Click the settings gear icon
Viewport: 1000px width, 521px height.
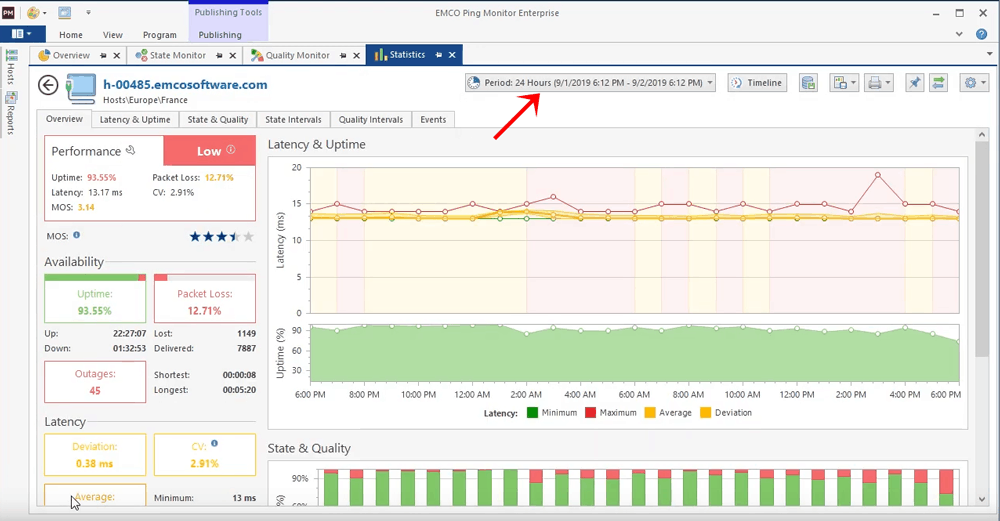click(970, 83)
